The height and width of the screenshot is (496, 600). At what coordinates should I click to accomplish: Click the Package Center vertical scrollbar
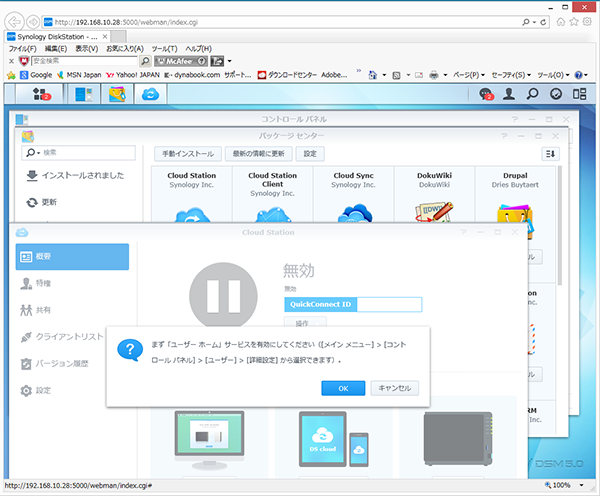[x=560, y=226]
